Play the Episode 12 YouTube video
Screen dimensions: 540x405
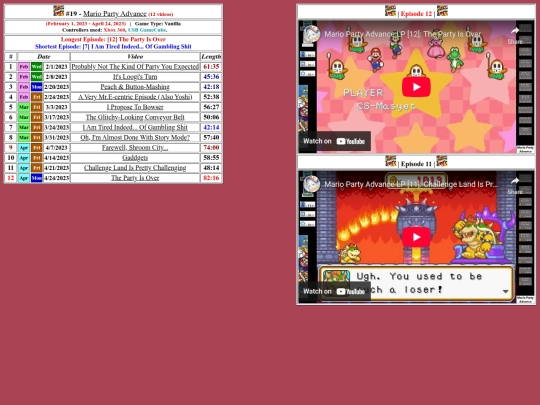[416, 87]
